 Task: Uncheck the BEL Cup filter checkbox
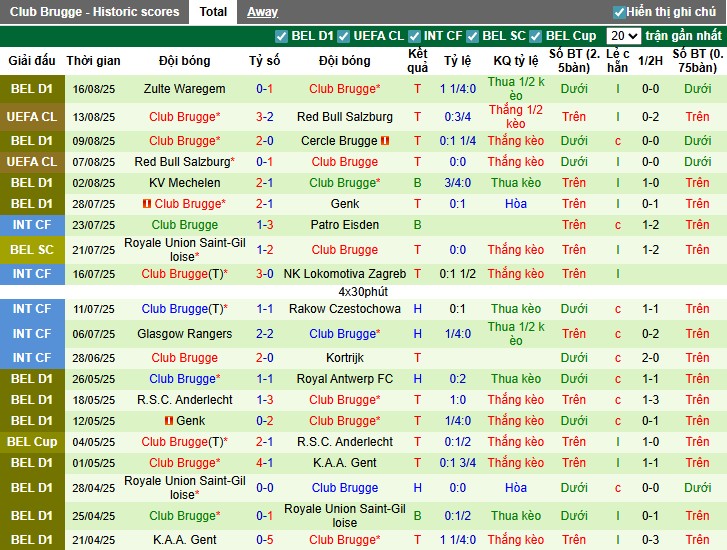[535, 36]
